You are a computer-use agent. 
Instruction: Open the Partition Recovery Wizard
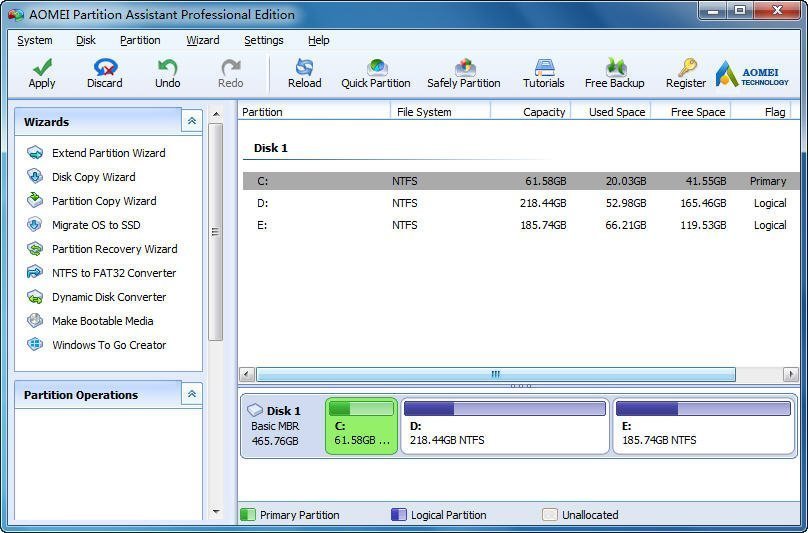click(115, 249)
